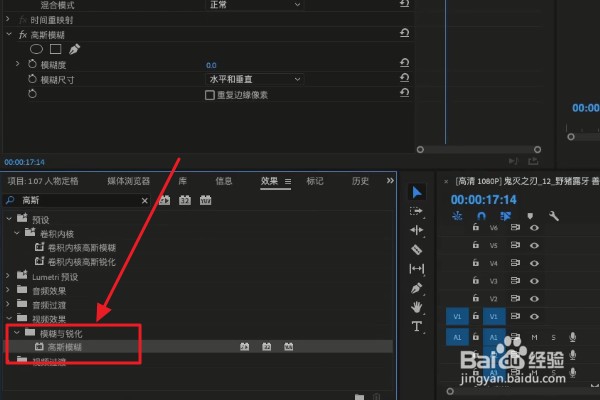600x400 pixels.
Task: Open 混合模式 dropdown showing 正常
Action: pos(254,5)
